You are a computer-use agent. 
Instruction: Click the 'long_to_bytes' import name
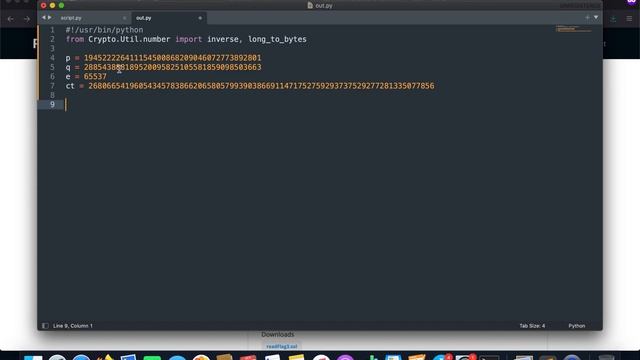click(277, 39)
